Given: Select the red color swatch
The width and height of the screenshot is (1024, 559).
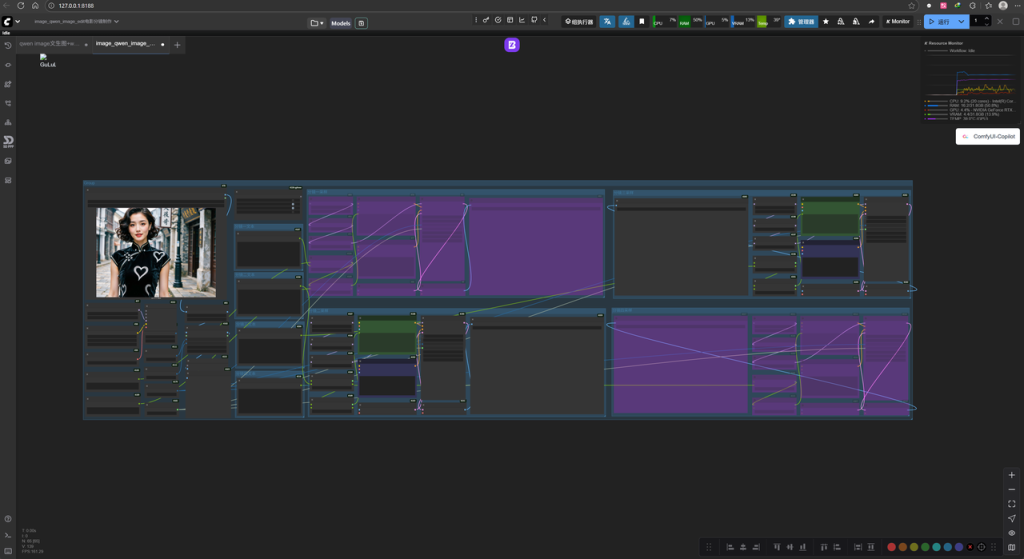Looking at the screenshot, I should [x=891, y=547].
